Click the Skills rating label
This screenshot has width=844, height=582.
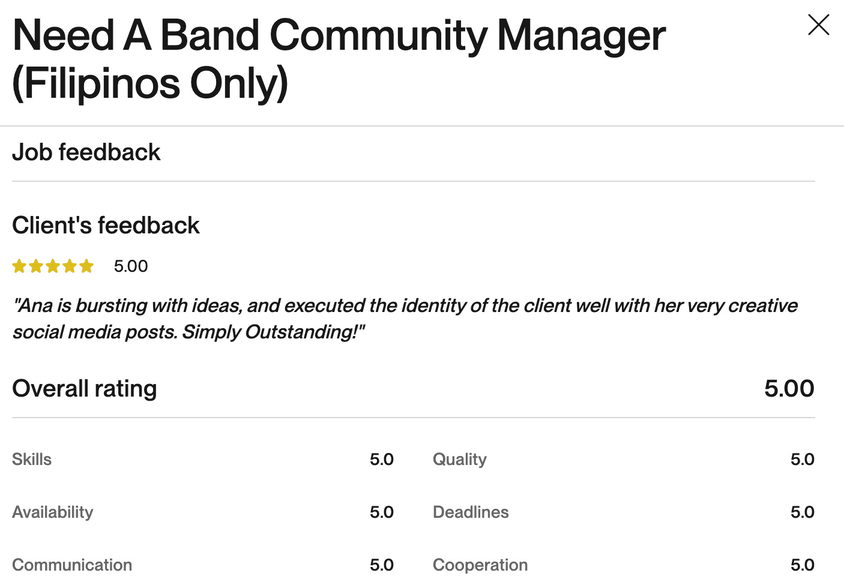[32, 459]
